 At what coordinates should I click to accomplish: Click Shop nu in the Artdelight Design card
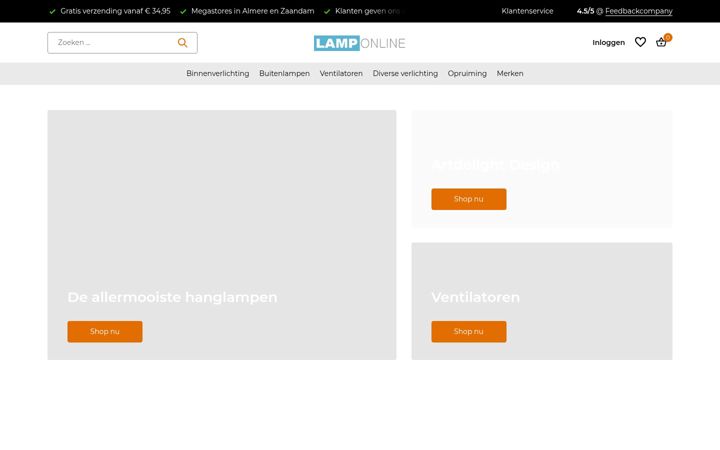[x=469, y=199]
